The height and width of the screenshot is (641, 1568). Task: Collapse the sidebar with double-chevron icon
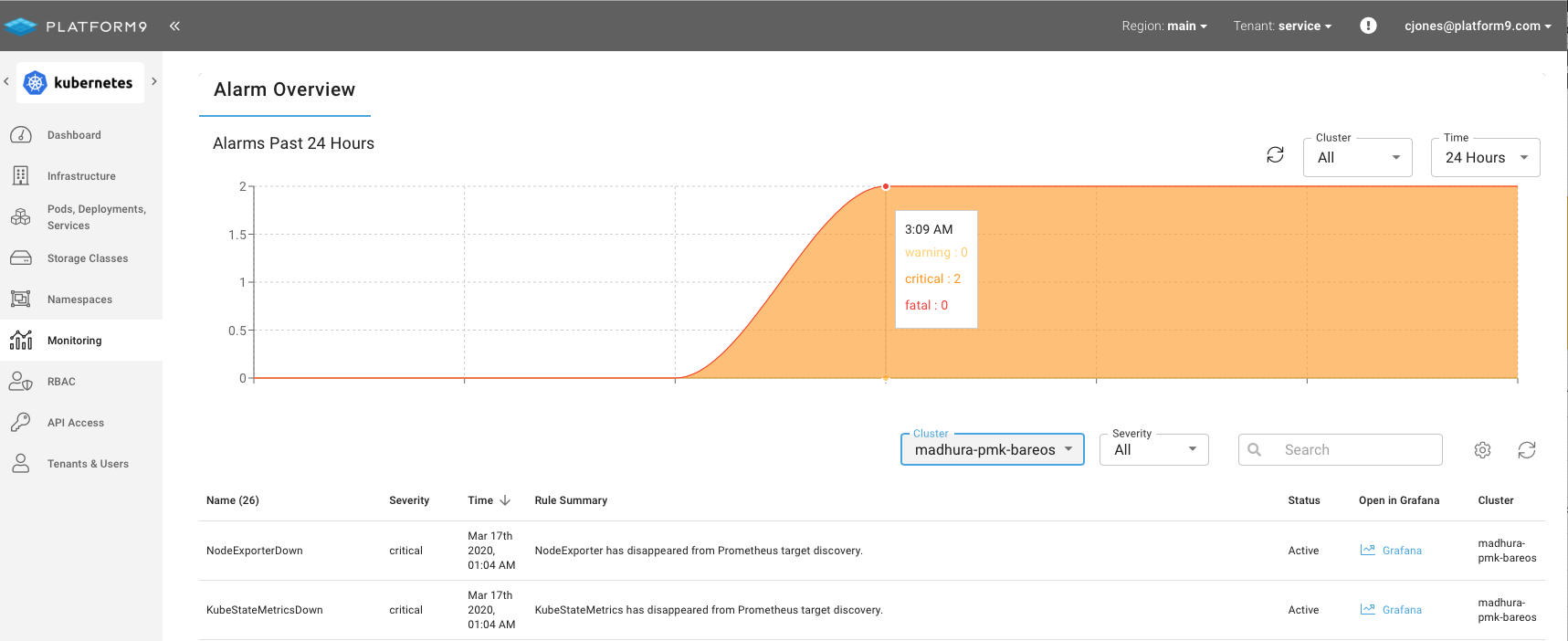click(174, 26)
